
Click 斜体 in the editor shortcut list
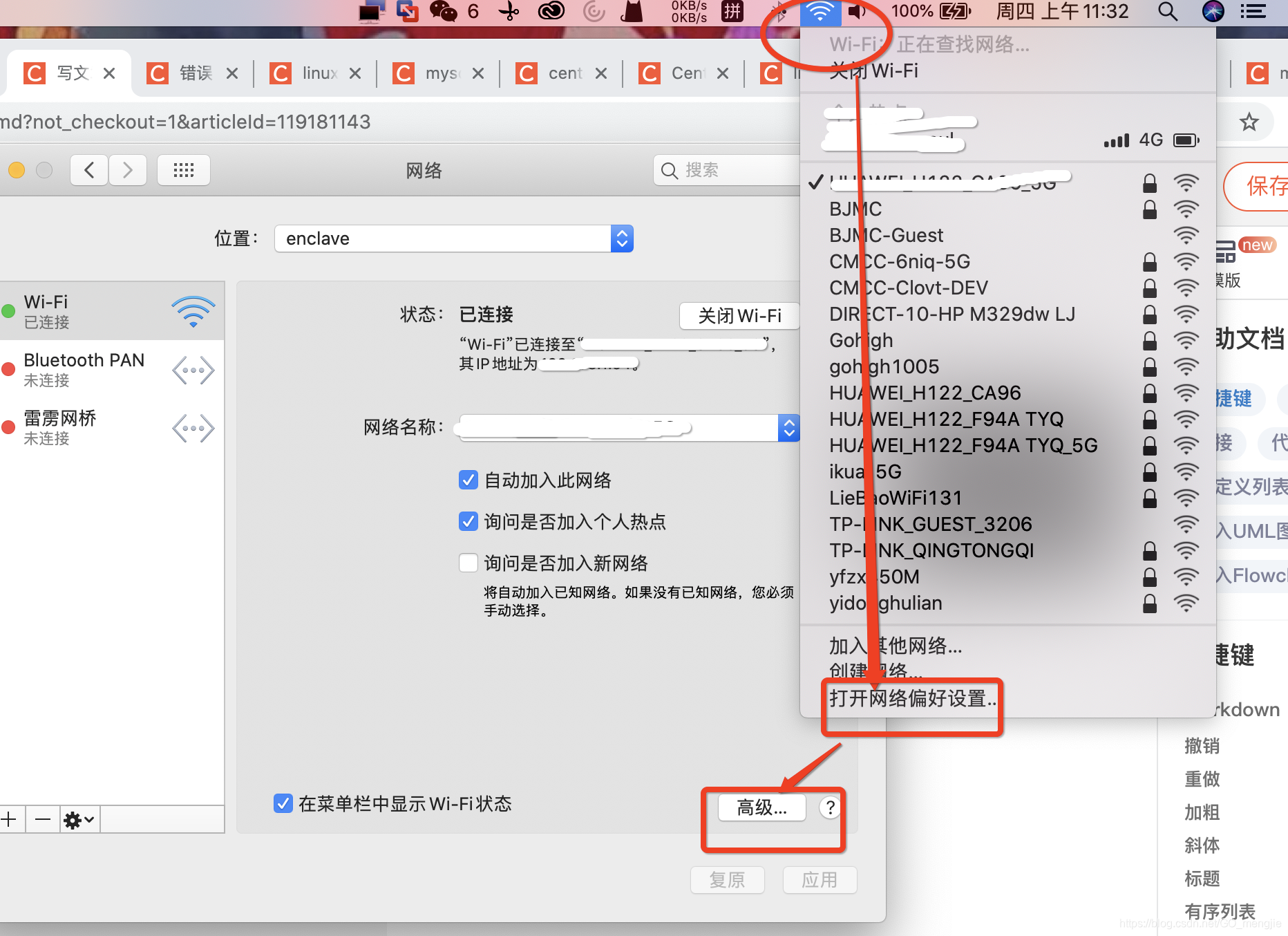coord(1202,845)
